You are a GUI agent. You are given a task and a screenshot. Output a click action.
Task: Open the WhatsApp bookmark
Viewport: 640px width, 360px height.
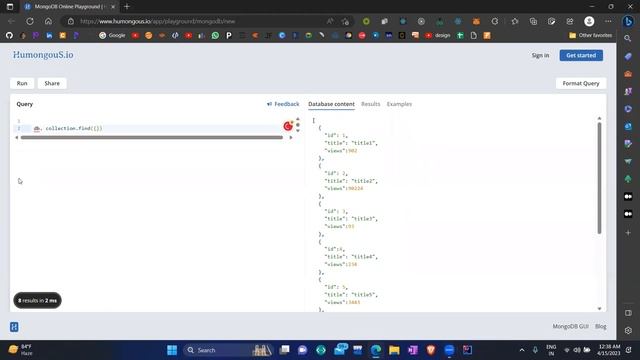pos(215,36)
